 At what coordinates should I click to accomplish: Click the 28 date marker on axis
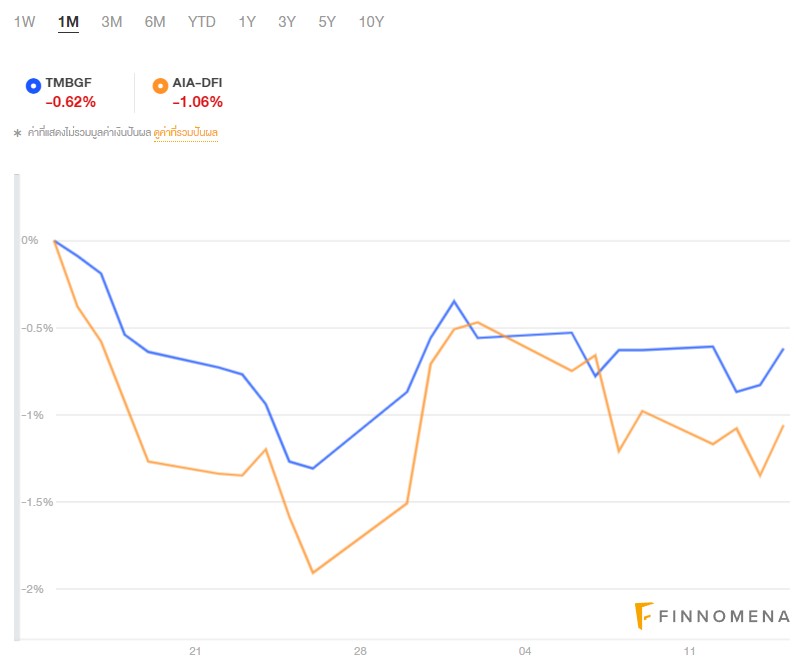point(360,652)
